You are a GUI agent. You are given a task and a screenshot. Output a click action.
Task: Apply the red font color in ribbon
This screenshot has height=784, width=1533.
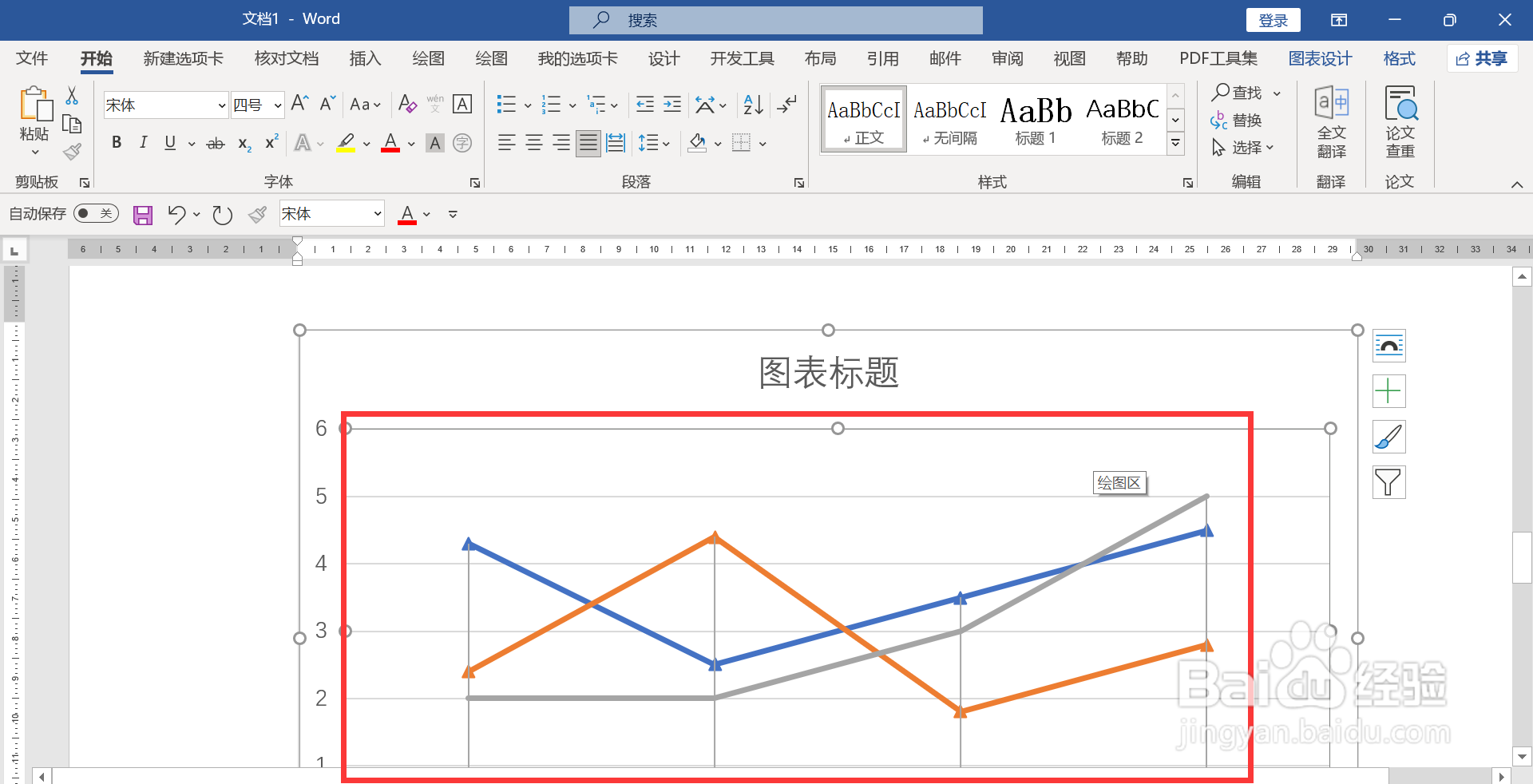[390, 143]
